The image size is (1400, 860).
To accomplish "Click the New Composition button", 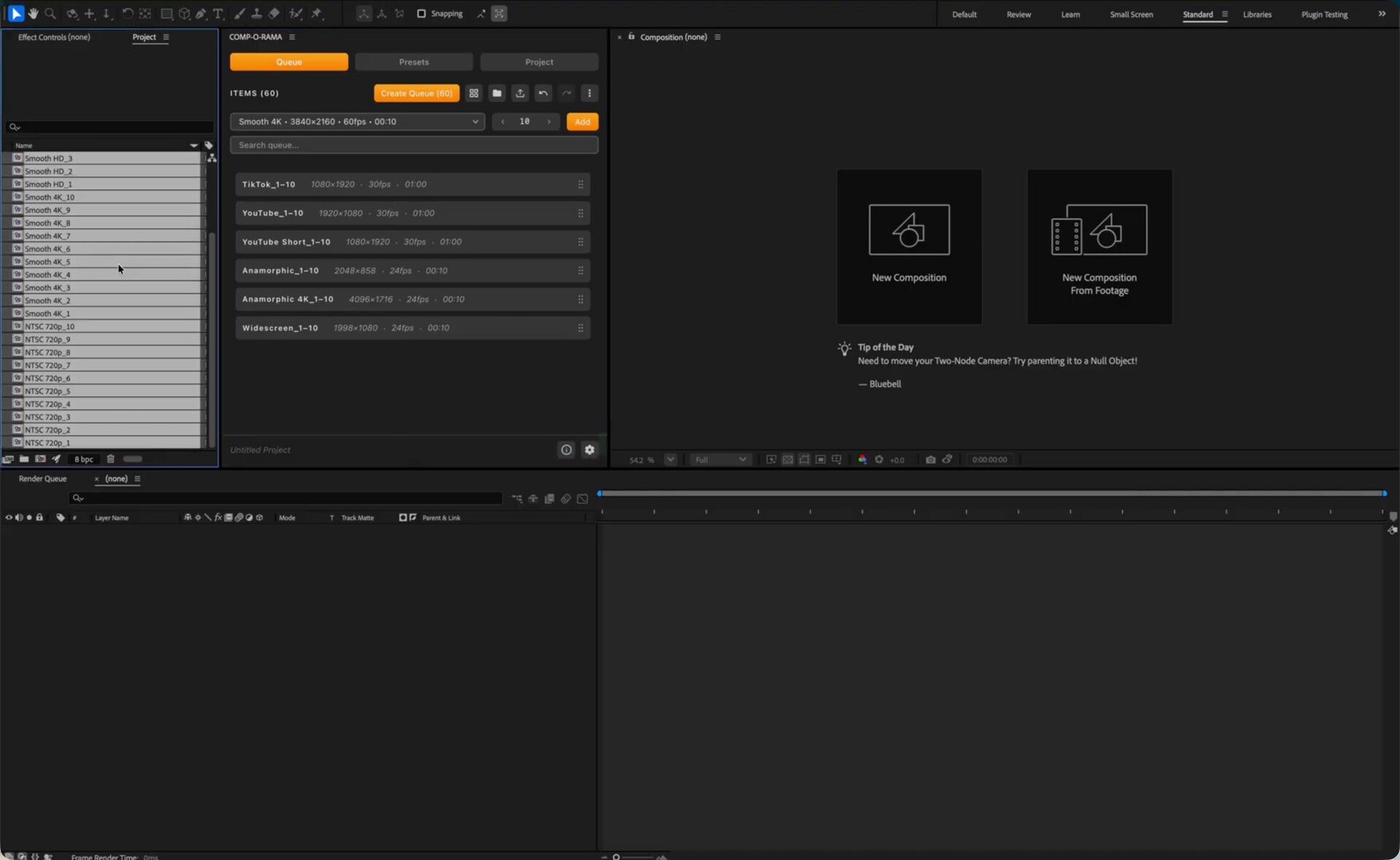I will (x=909, y=247).
